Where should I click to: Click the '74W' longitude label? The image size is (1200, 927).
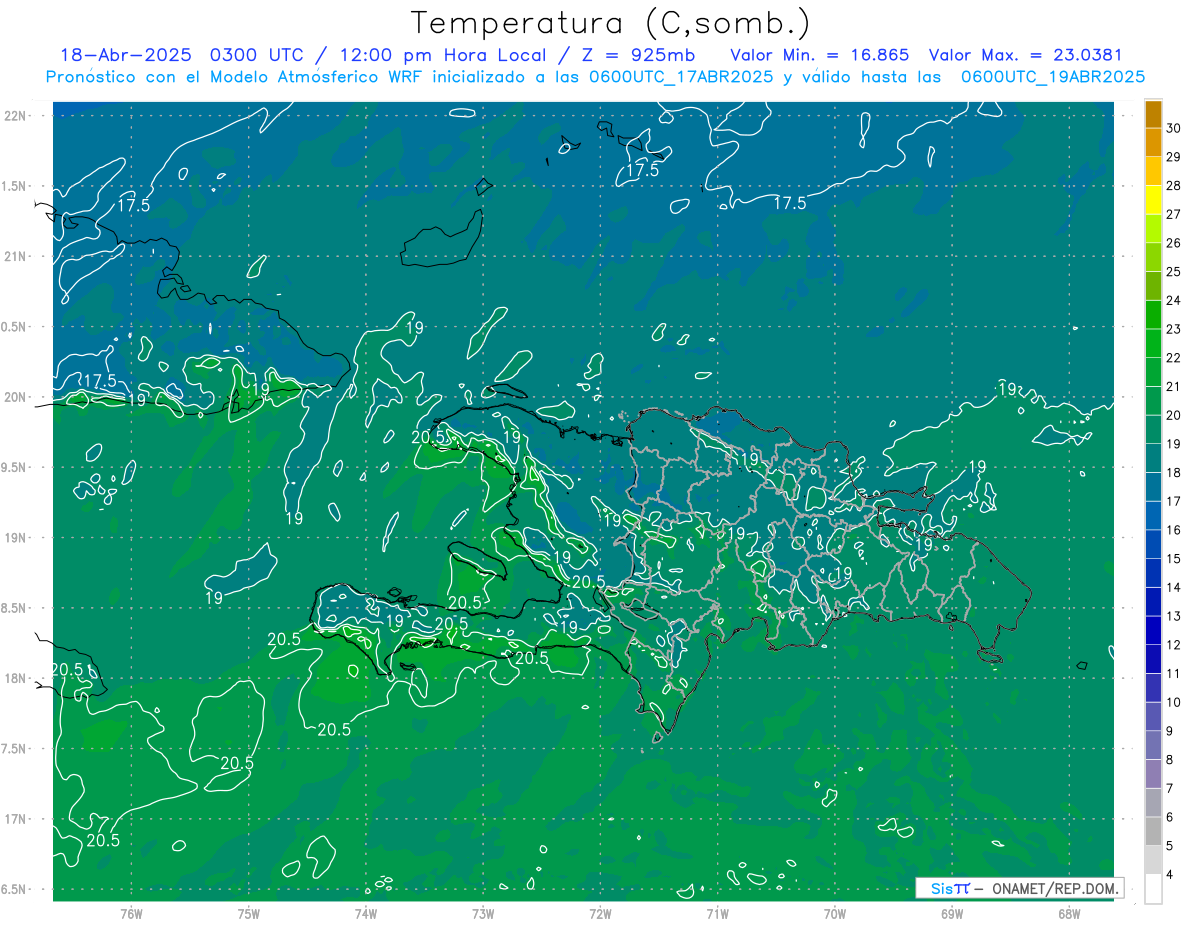point(366,914)
